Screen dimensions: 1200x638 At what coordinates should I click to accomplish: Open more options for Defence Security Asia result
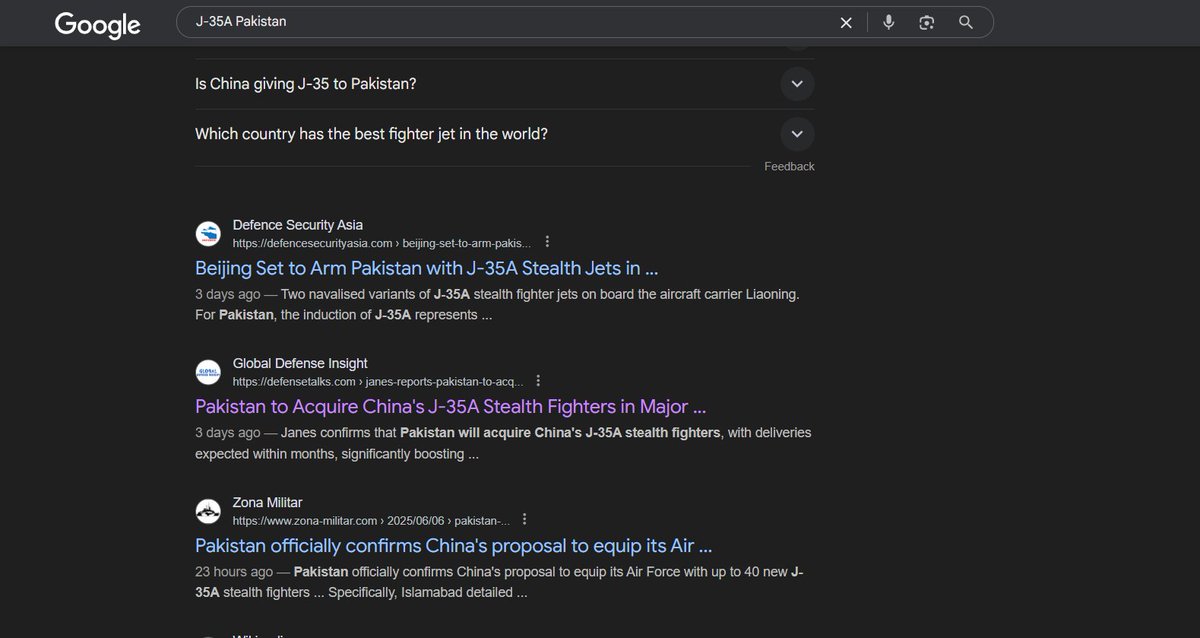coord(547,242)
